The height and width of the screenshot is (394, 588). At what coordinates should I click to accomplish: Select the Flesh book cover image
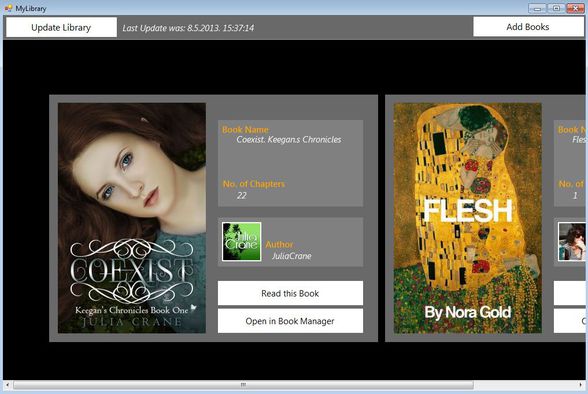pyautogui.click(x=467, y=218)
